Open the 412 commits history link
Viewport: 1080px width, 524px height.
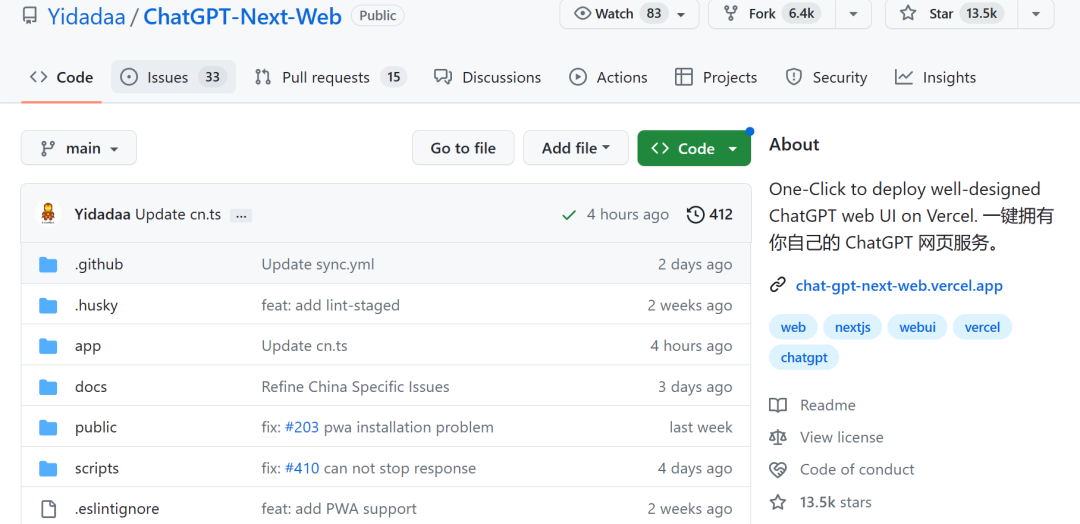(709, 215)
